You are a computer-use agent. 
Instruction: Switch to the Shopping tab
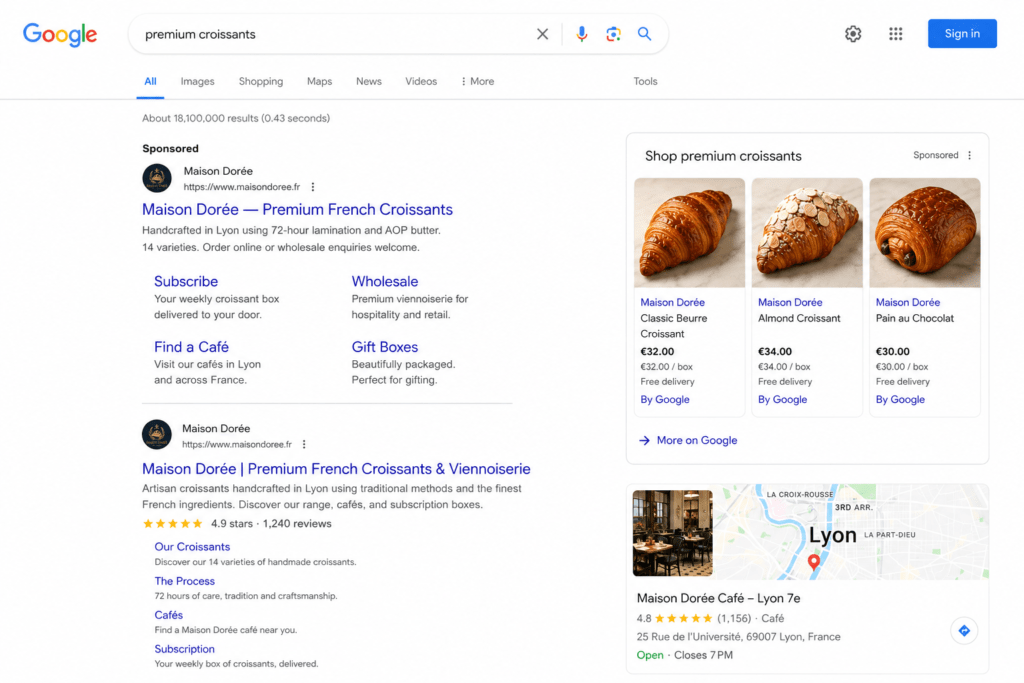[261, 82]
